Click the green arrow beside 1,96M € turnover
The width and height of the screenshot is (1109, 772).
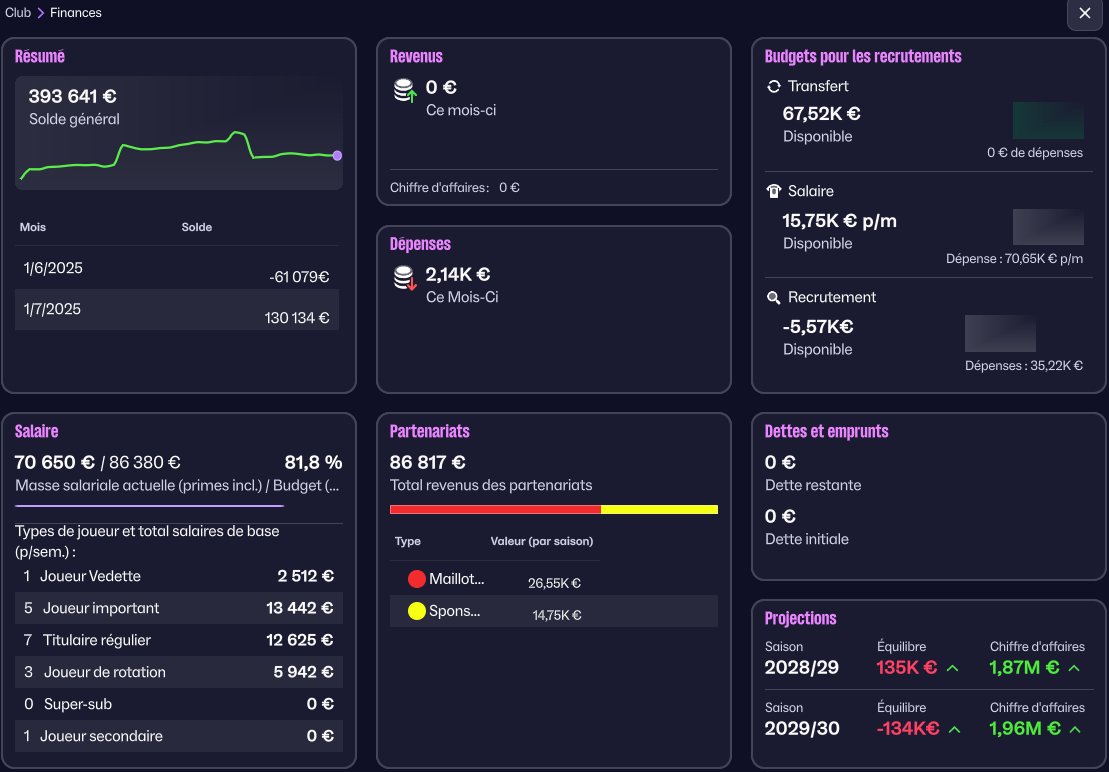pos(1075,729)
